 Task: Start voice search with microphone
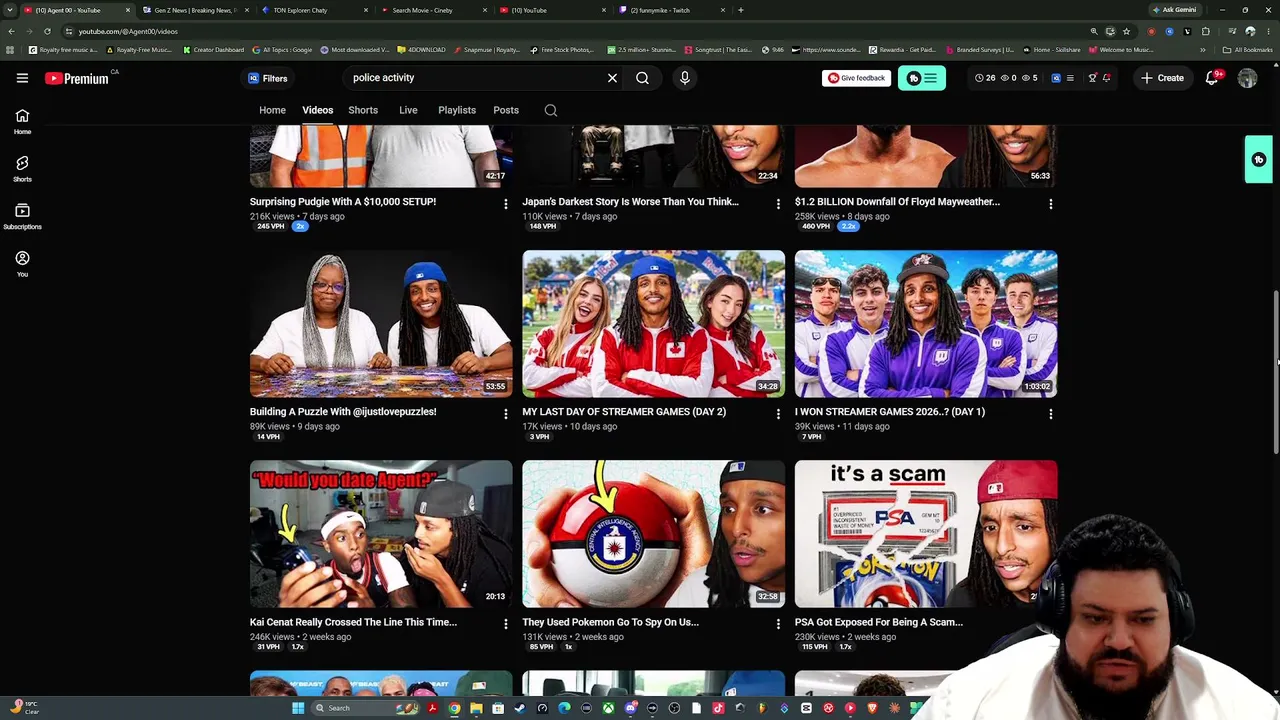click(684, 78)
